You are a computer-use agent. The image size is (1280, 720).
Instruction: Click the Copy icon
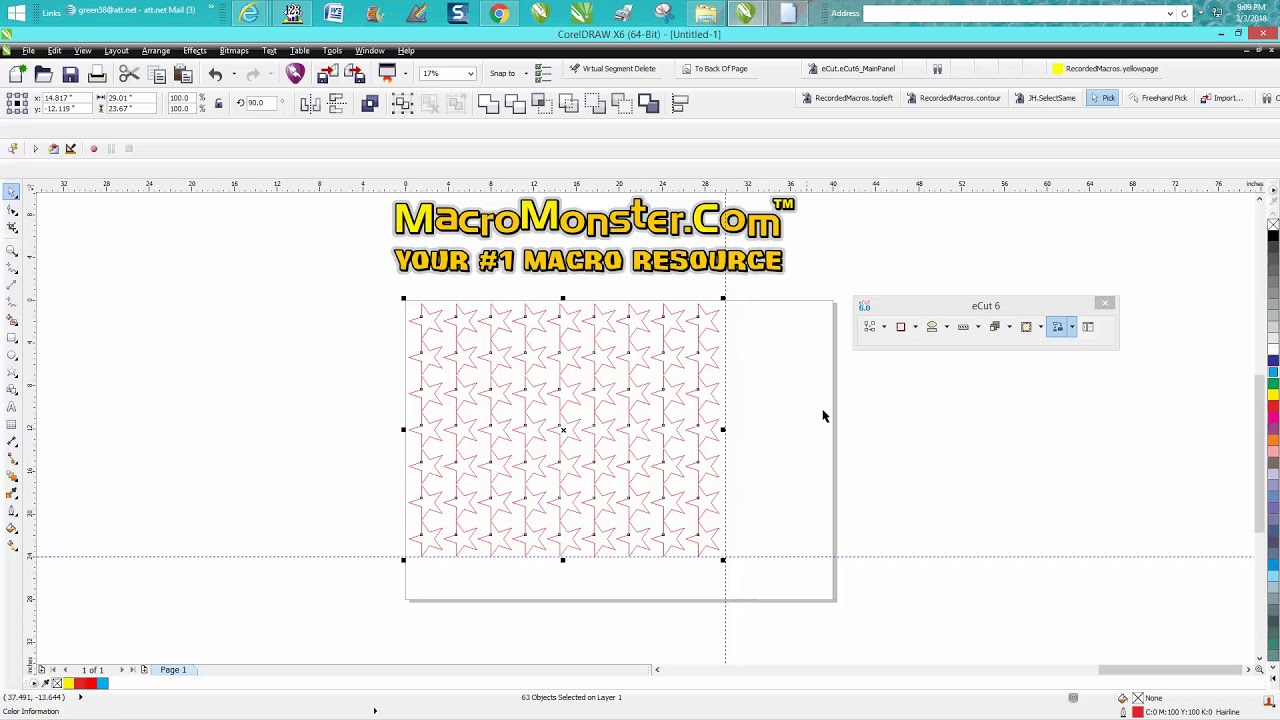156,74
